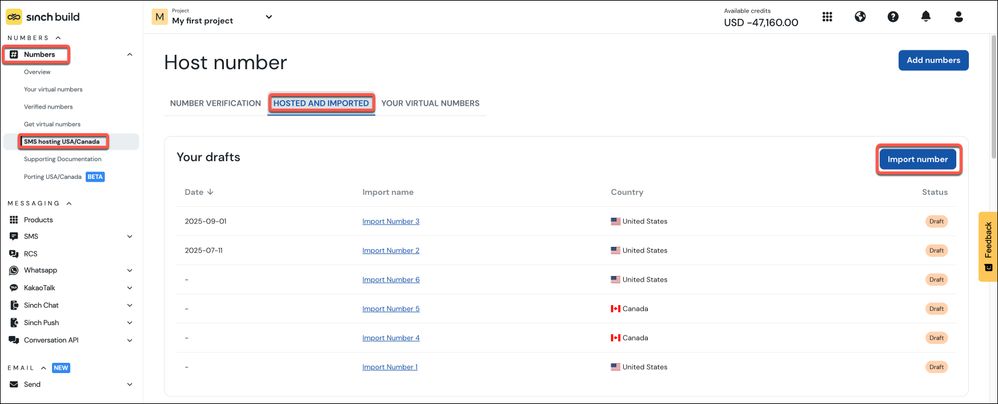Click the Sinch Build logo
Screen dimensions: 998x404
click(x=43, y=17)
